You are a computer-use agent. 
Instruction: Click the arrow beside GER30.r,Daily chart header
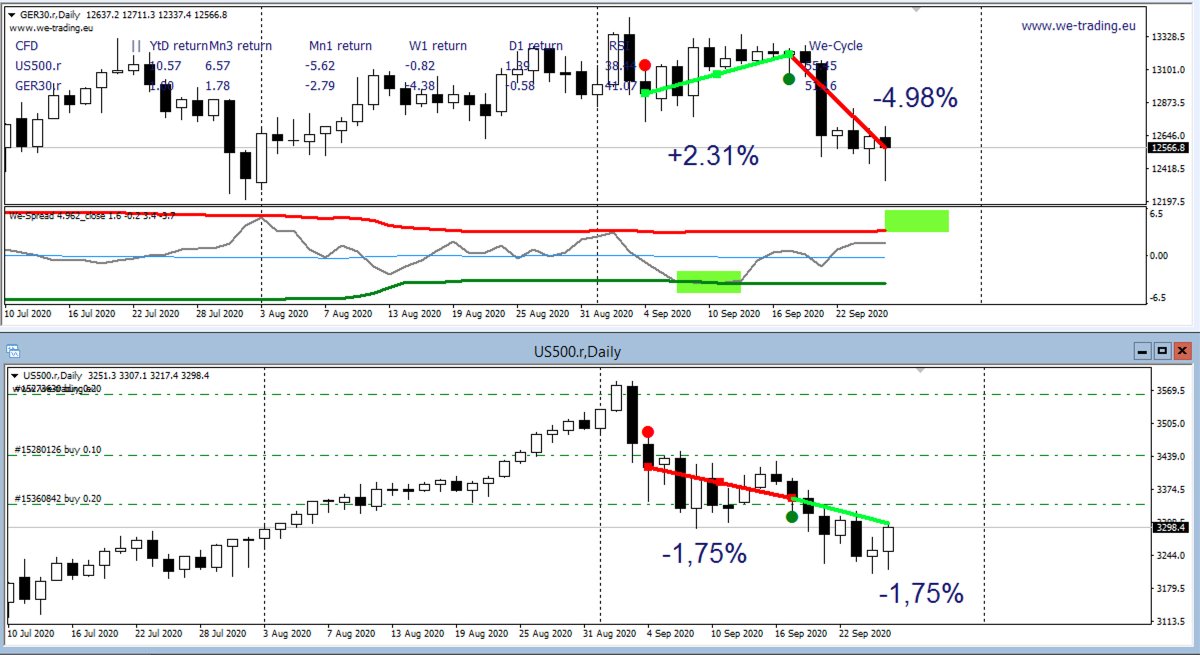point(11,15)
